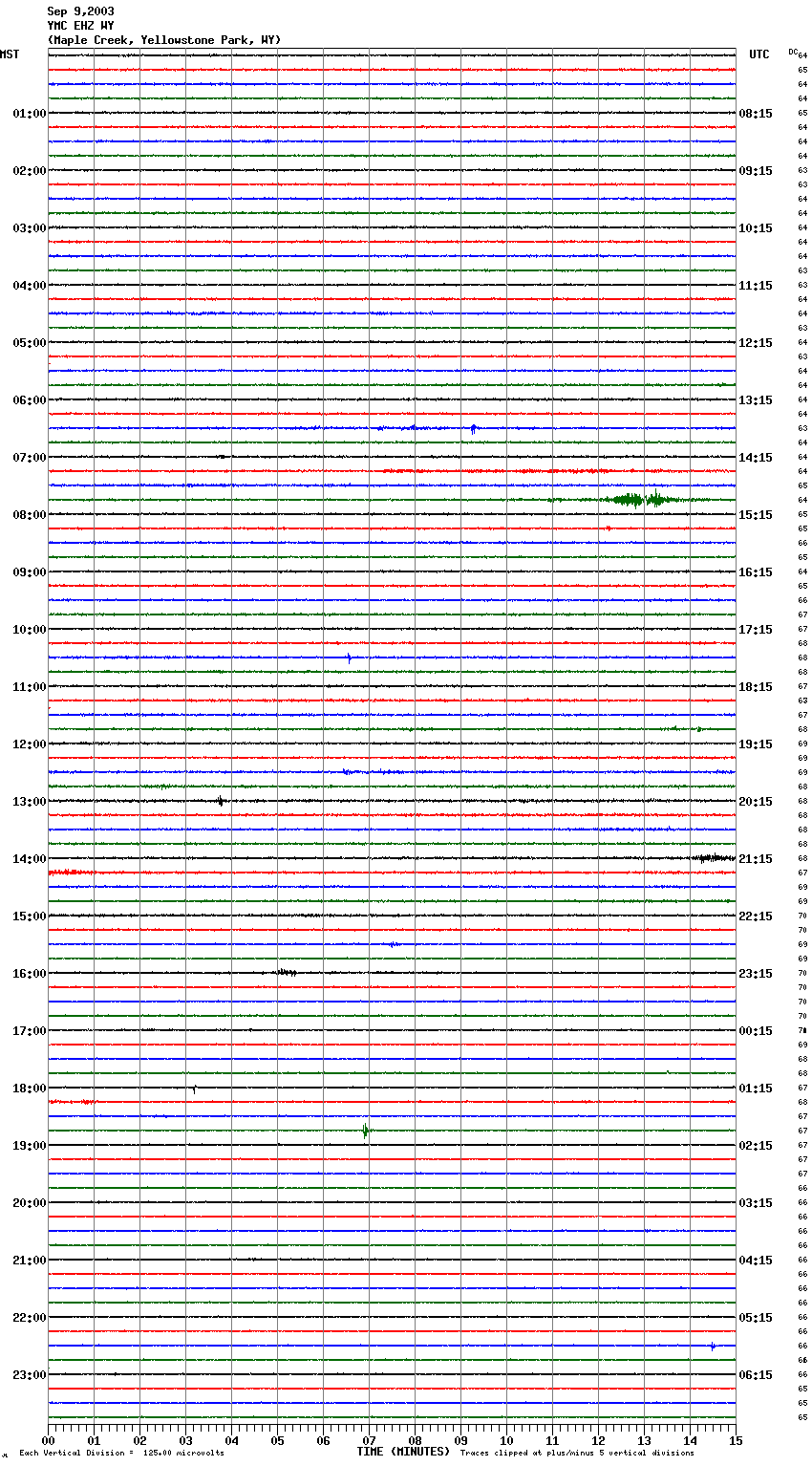The width and height of the screenshot is (812, 1466).
Task: Click the '04:15' UTC time label
Action: coord(756,1261)
